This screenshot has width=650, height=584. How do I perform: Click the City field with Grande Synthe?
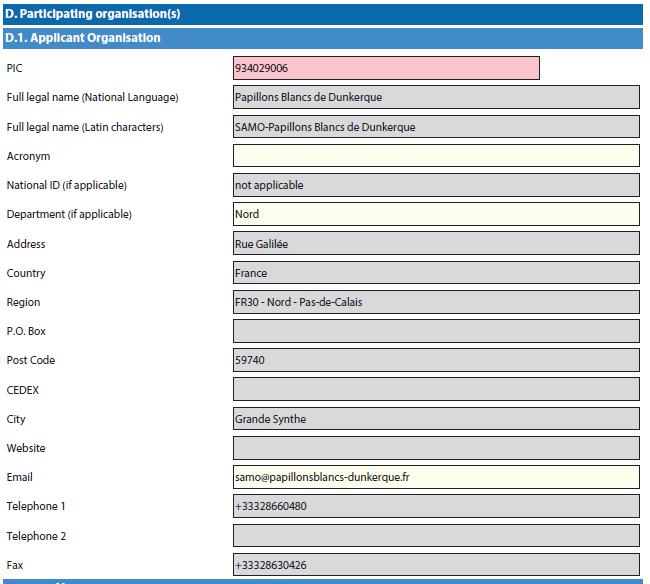click(x=436, y=419)
